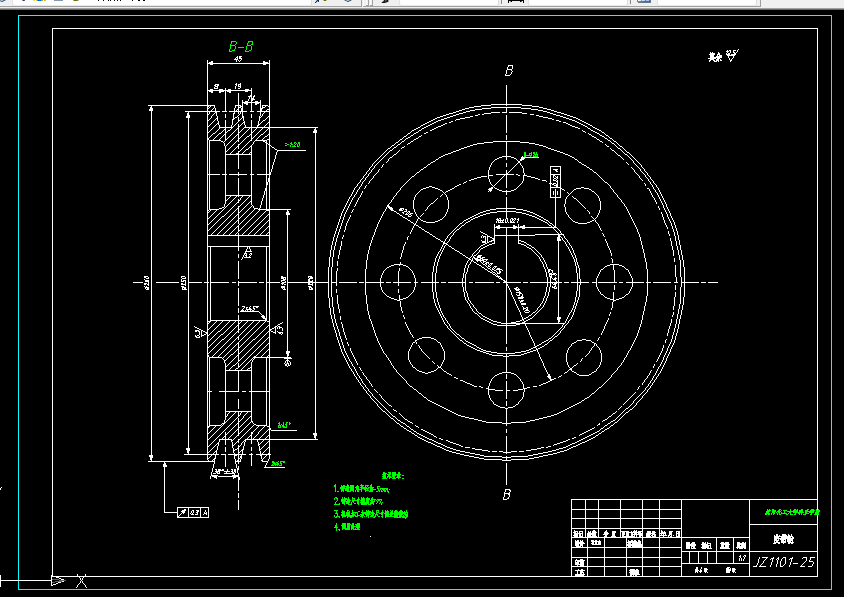Select the surface roughness note at top right
Image resolution: width=844 pixels, height=597 pixels.
723,56
